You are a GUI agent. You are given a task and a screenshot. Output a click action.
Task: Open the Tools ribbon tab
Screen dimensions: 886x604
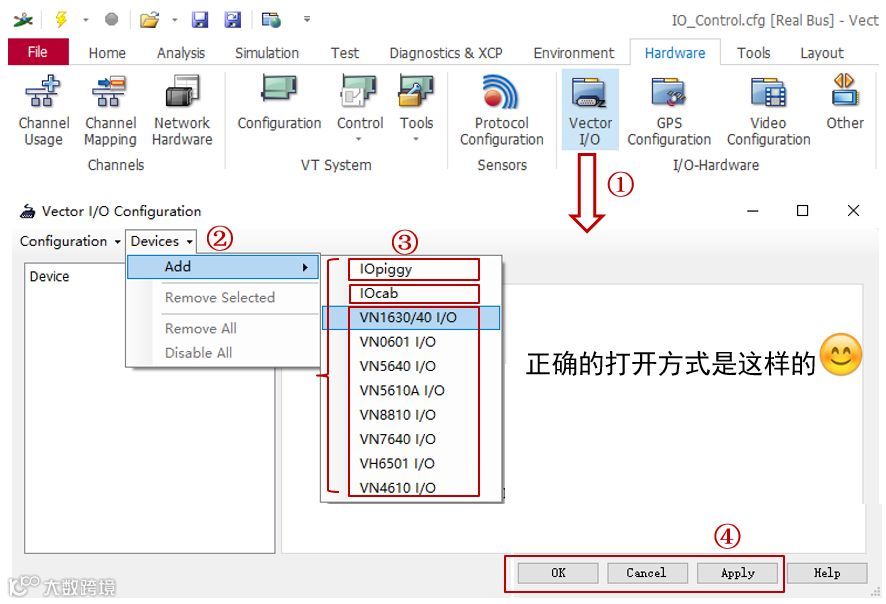click(753, 53)
